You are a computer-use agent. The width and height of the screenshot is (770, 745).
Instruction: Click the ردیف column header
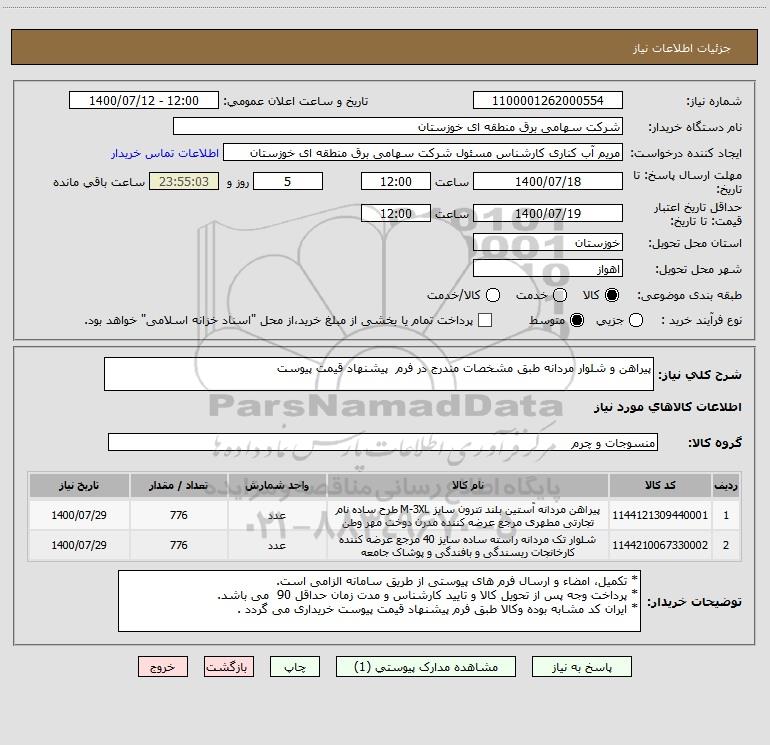[x=726, y=485]
